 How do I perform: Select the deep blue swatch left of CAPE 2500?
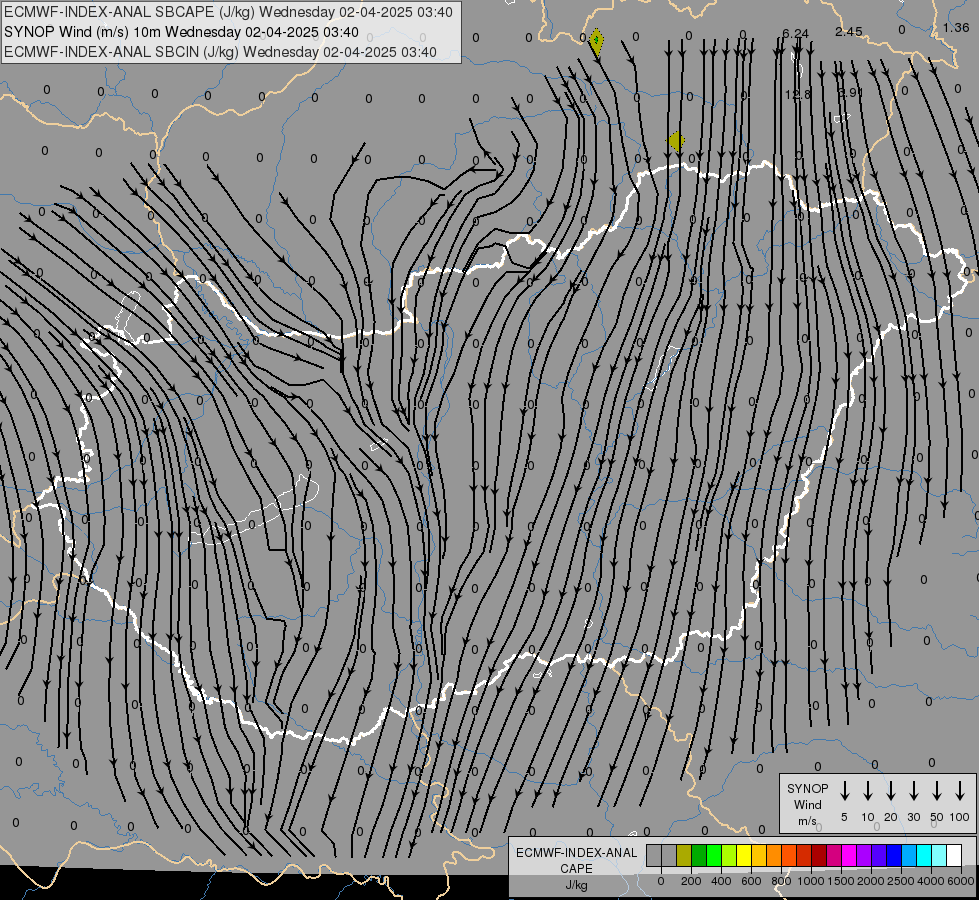(x=894, y=855)
